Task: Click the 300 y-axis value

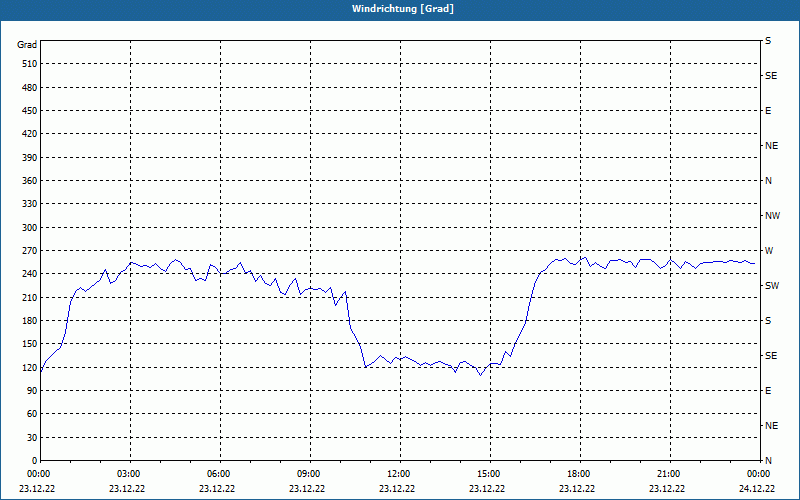Action: [30, 228]
